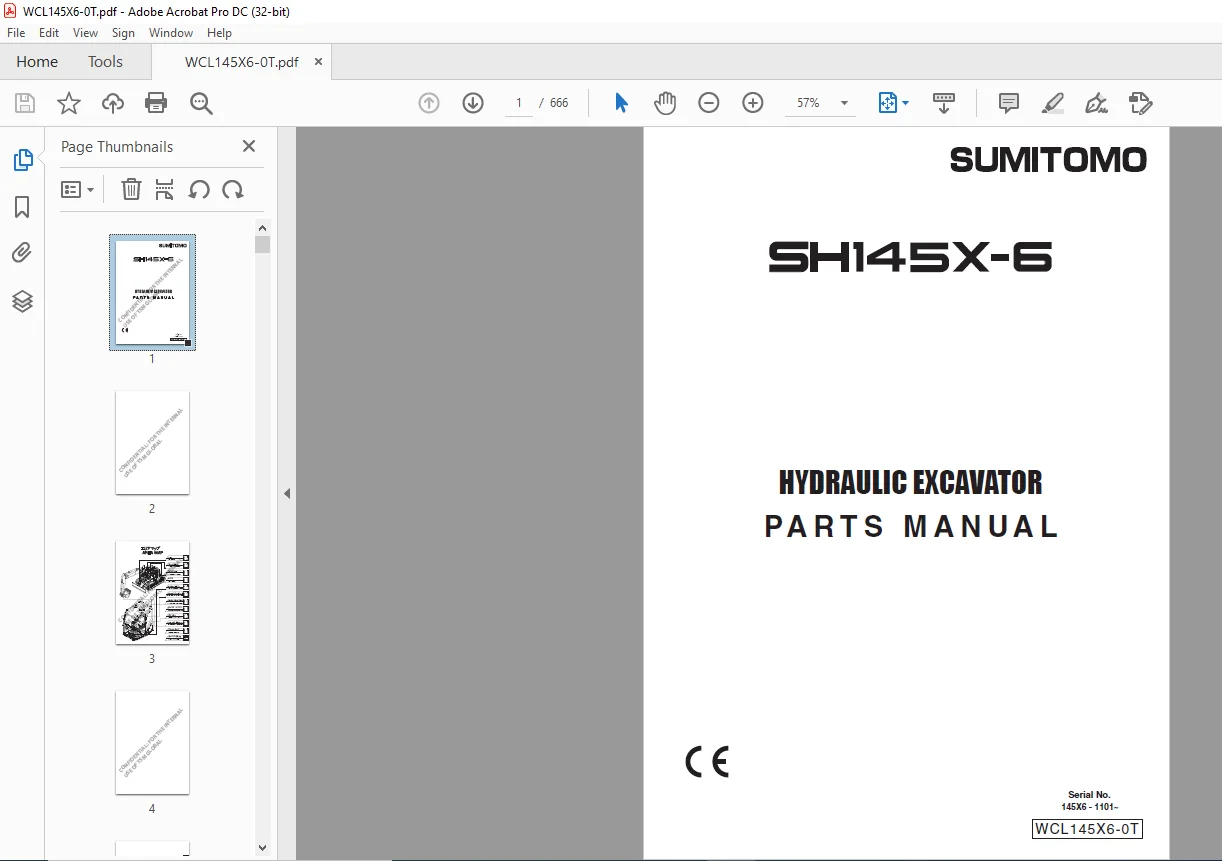Open the Edit menu
The width and height of the screenshot is (1222, 861).
[49, 33]
